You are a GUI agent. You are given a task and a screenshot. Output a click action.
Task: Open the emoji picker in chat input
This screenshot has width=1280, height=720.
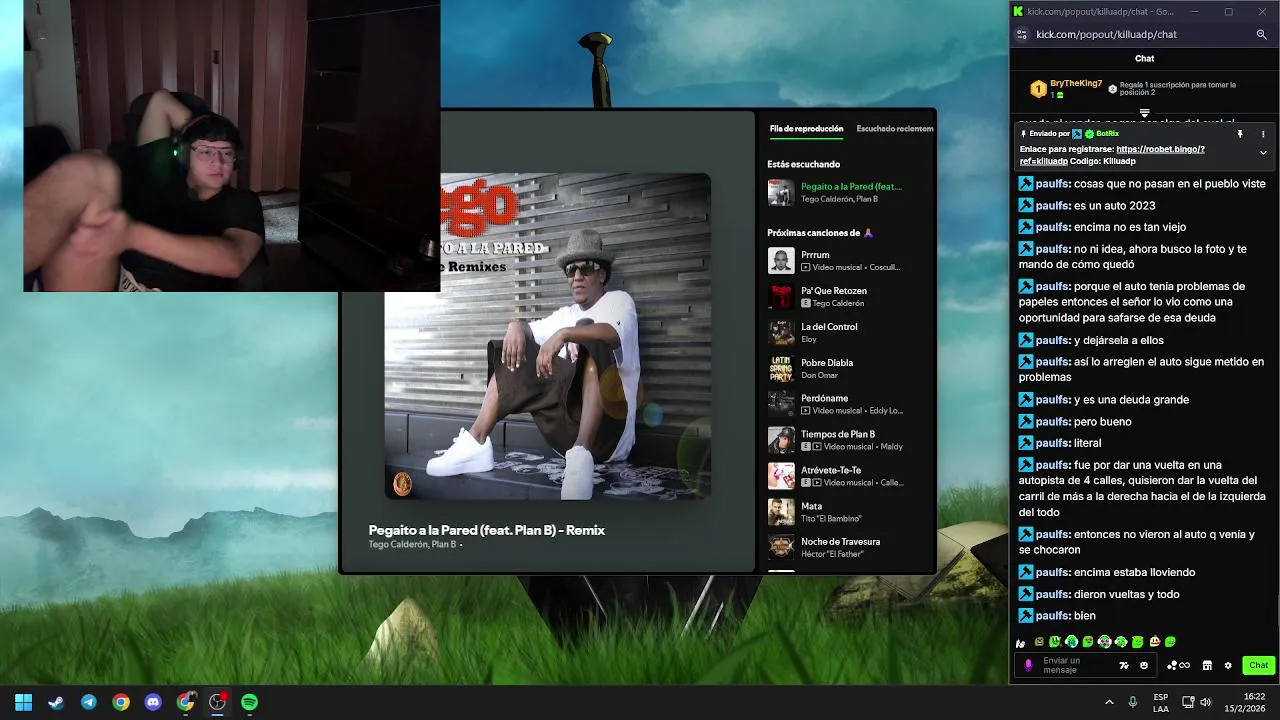[1144, 666]
